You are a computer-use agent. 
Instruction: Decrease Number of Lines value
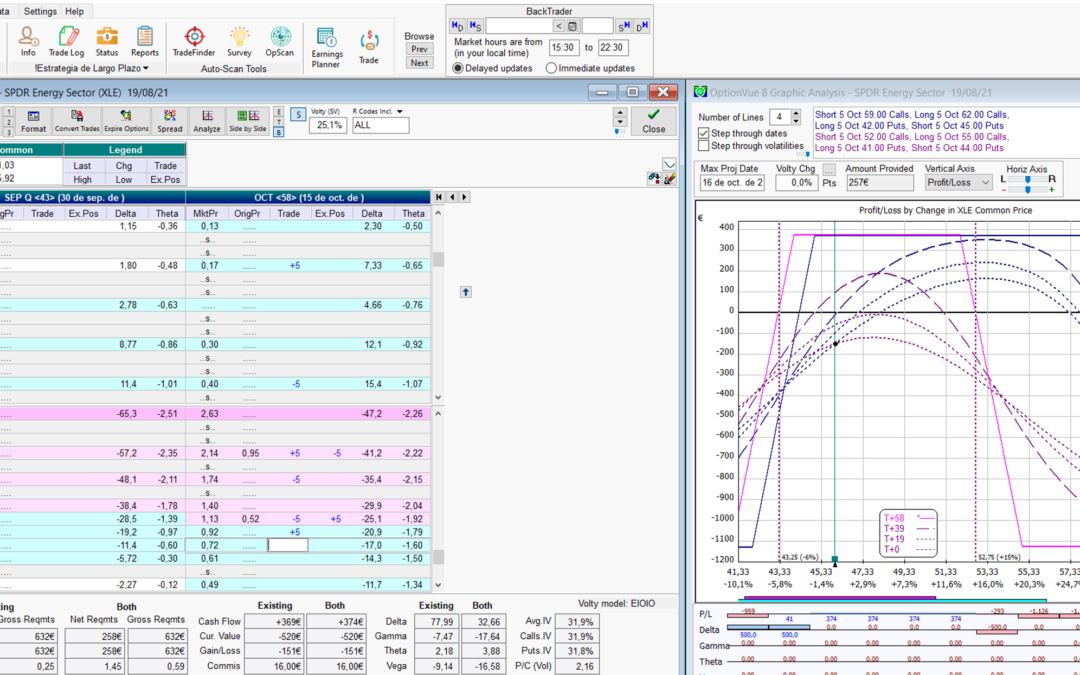click(796, 121)
